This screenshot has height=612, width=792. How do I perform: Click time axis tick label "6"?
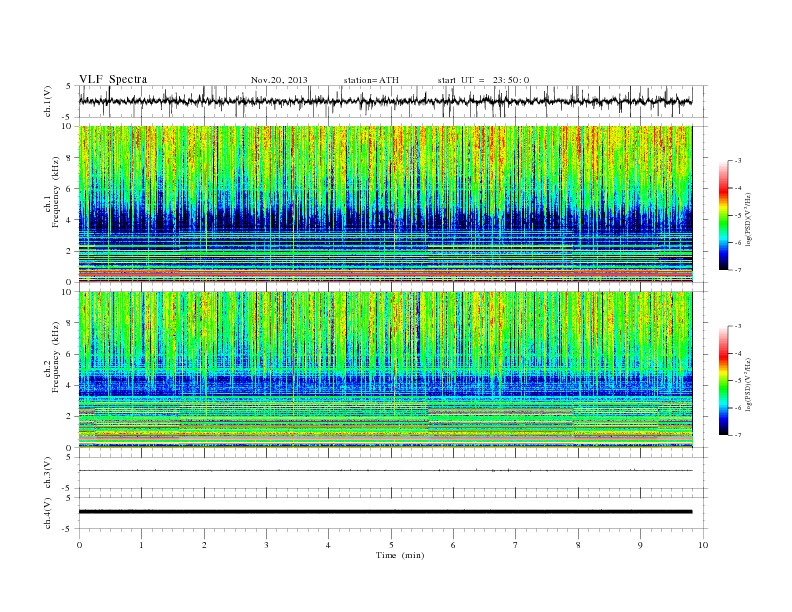click(x=453, y=545)
